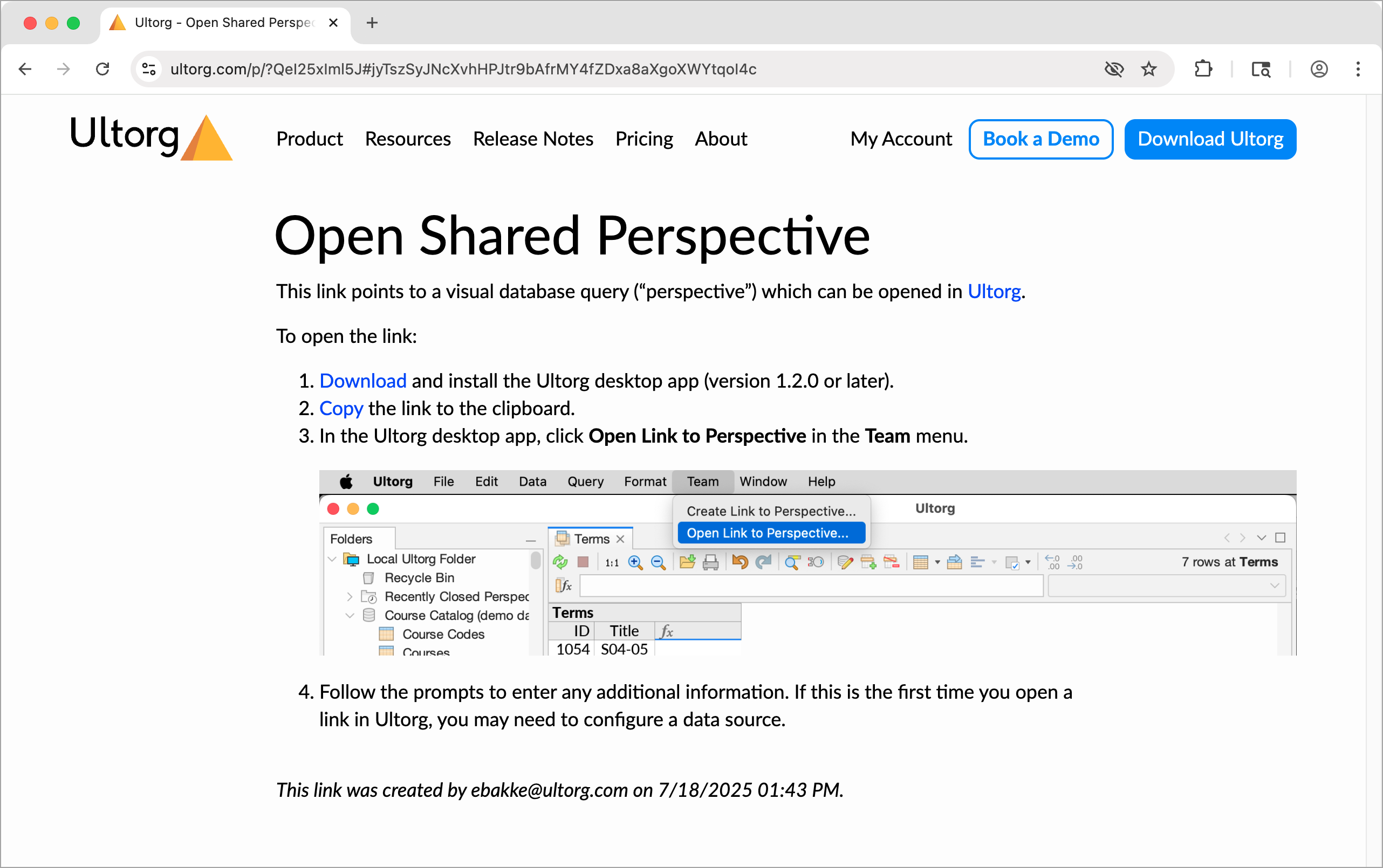Minimize the Folders panel dash button
1383x868 pixels.
pyautogui.click(x=531, y=540)
